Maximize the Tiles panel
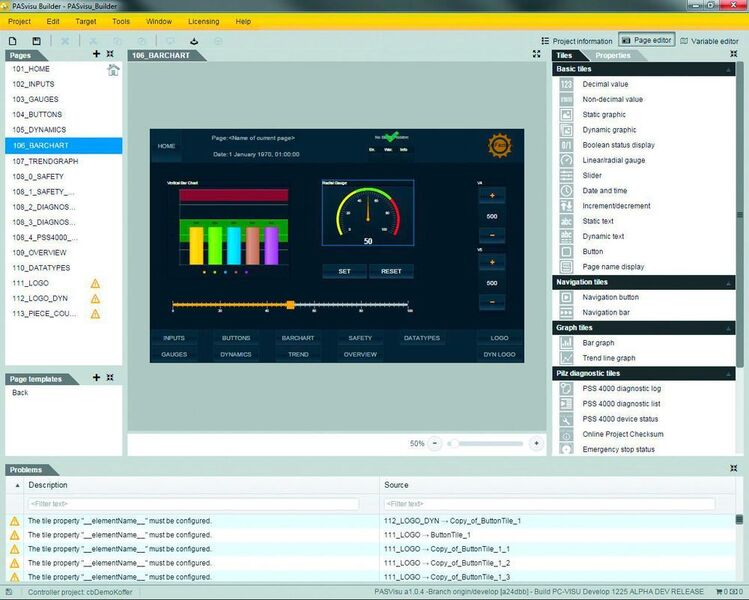The width and height of the screenshot is (749, 600). 734,54
